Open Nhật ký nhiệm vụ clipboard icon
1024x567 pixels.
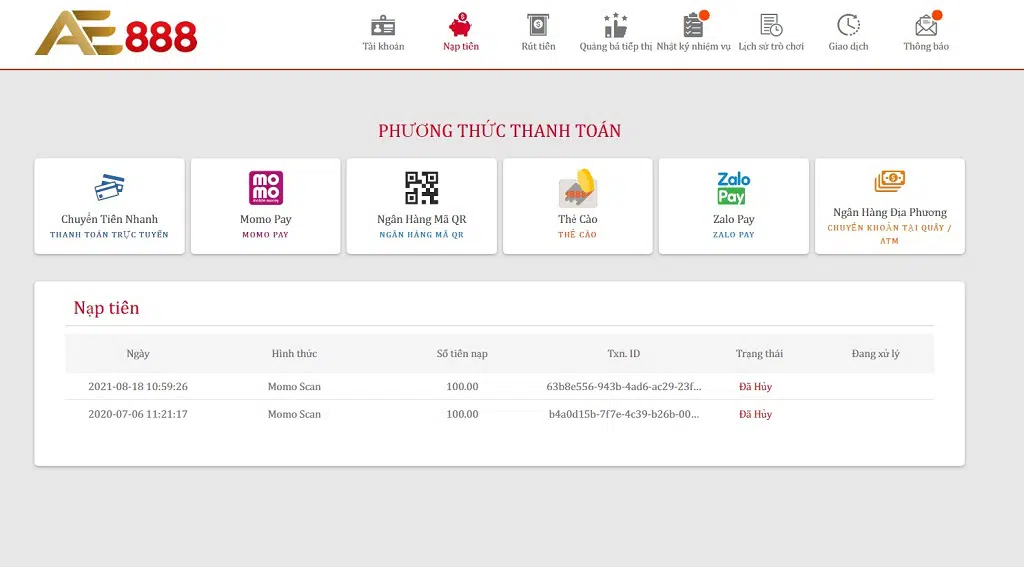coord(694,25)
